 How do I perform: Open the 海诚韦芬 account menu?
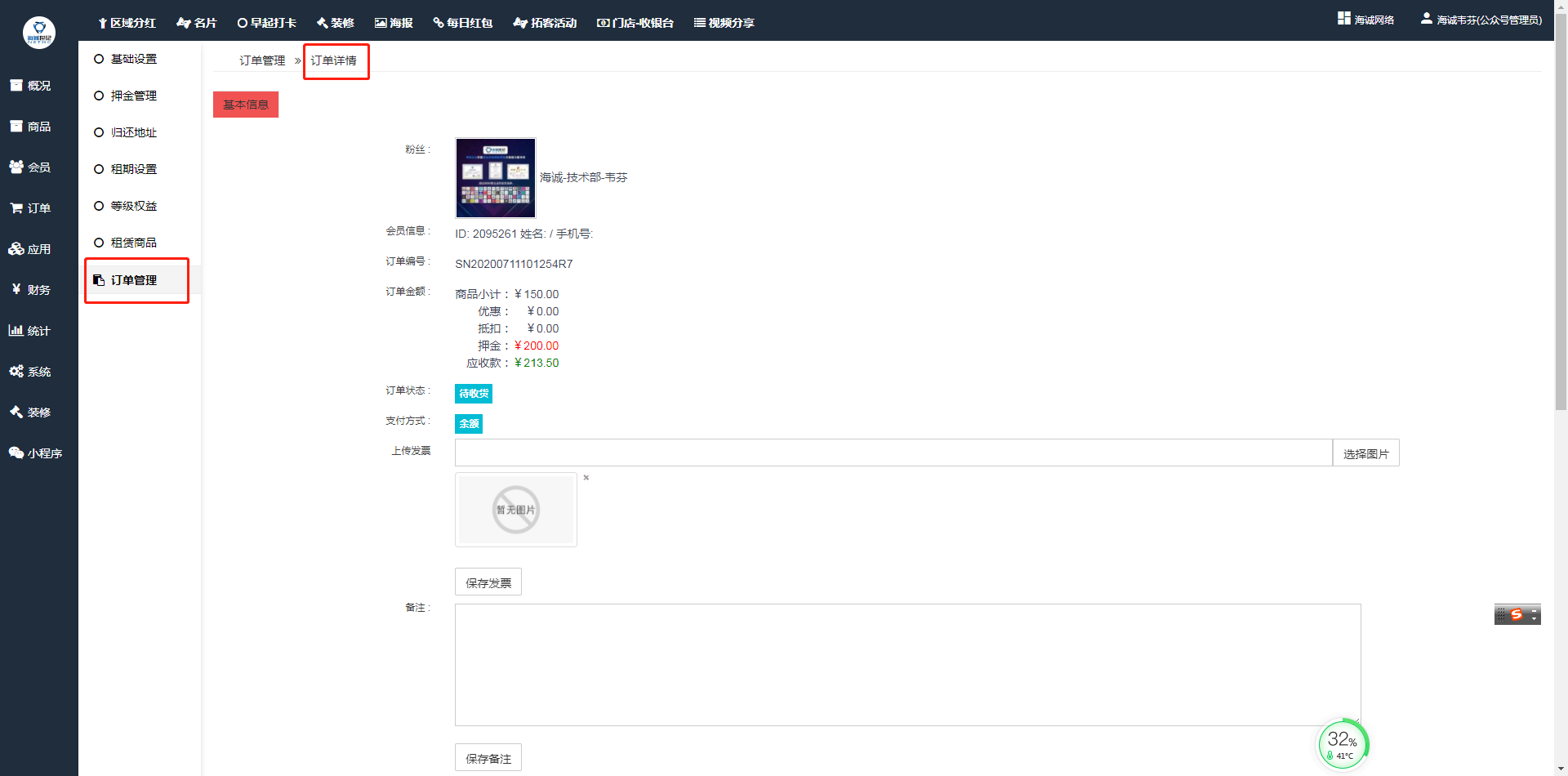[1481, 20]
